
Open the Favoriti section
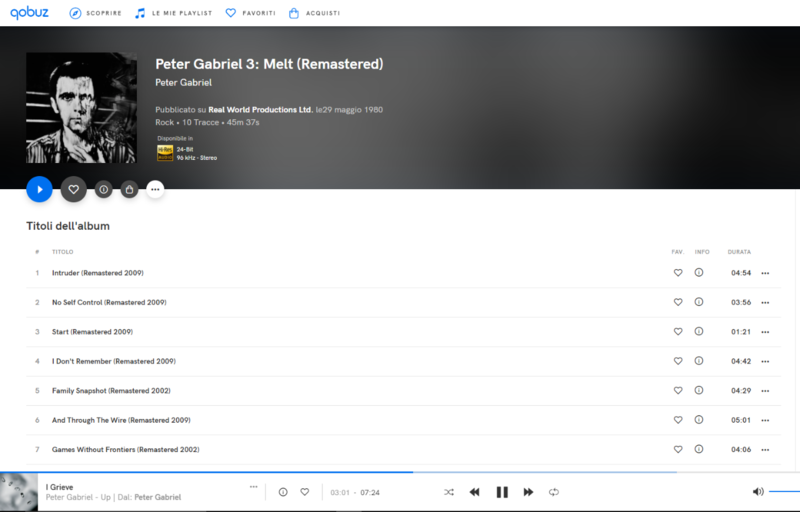[x=251, y=13]
